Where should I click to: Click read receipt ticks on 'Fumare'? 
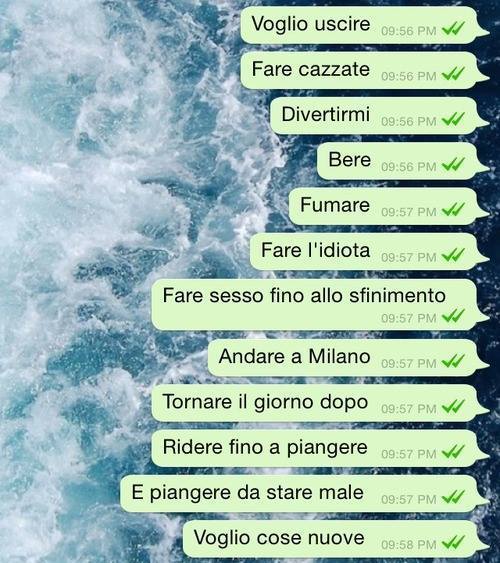(453, 210)
